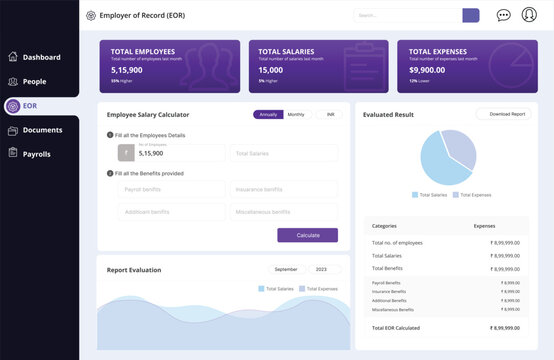
Task: Select the EOR circular icon in sidebar
Action: pos(13,106)
